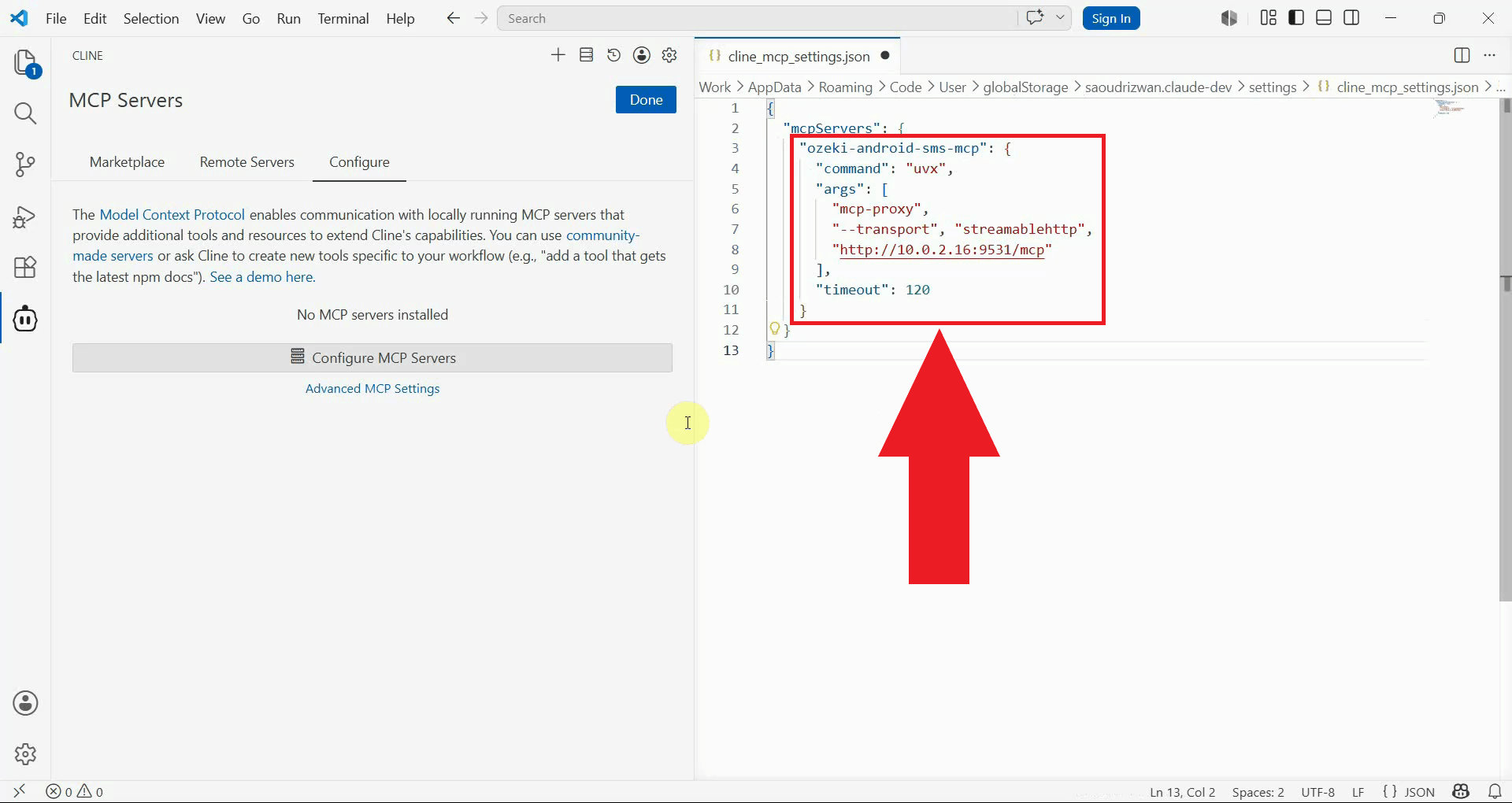The height and width of the screenshot is (803, 1512).
Task: Click the cline_mcp_settings.json breadcrumb segment
Action: pyautogui.click(x=1399, y=87)
